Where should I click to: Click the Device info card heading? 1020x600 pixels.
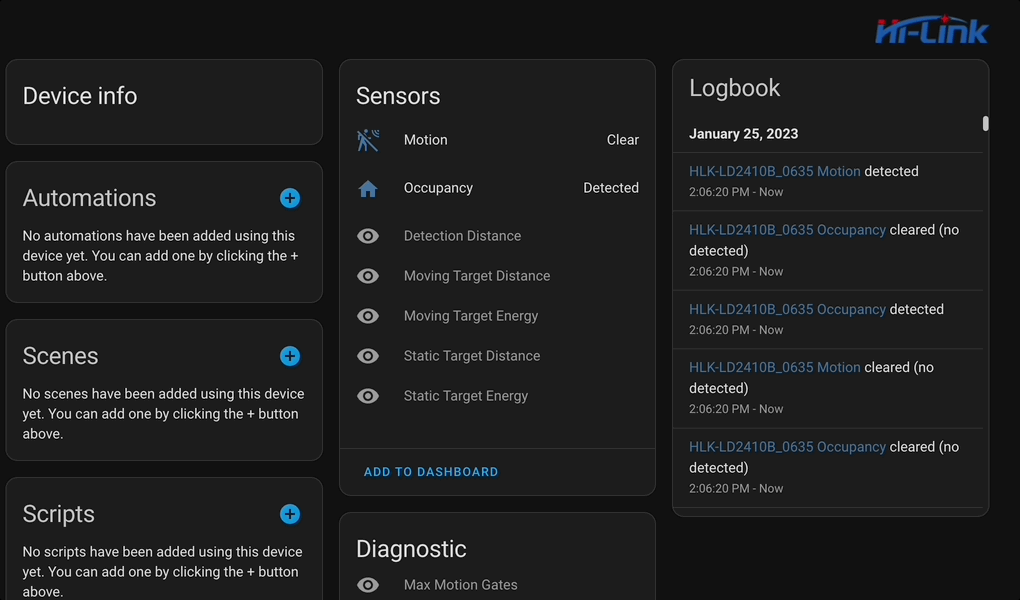pos(80,96)
